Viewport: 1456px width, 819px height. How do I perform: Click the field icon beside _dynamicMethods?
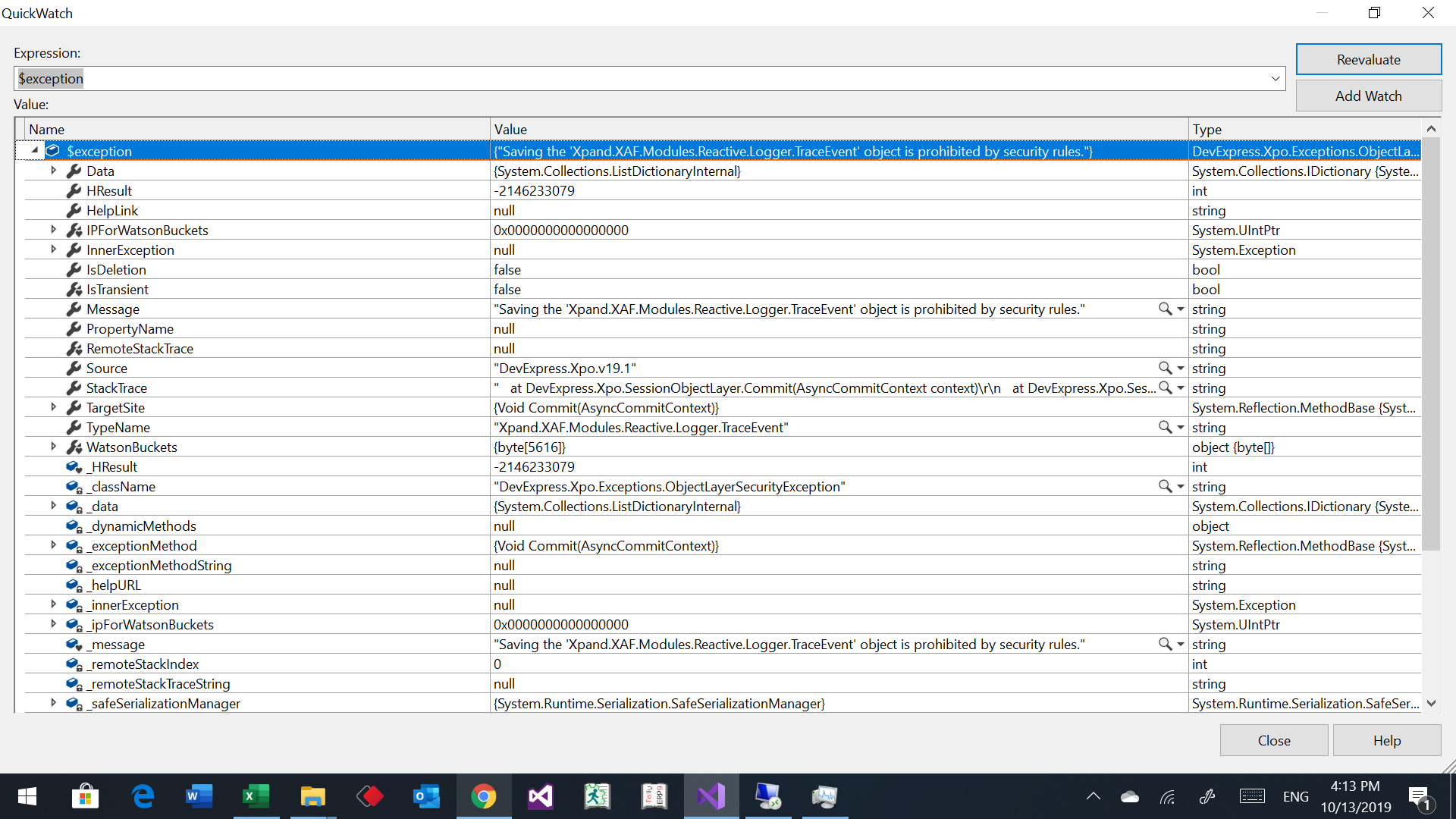[x=74, y=526]
